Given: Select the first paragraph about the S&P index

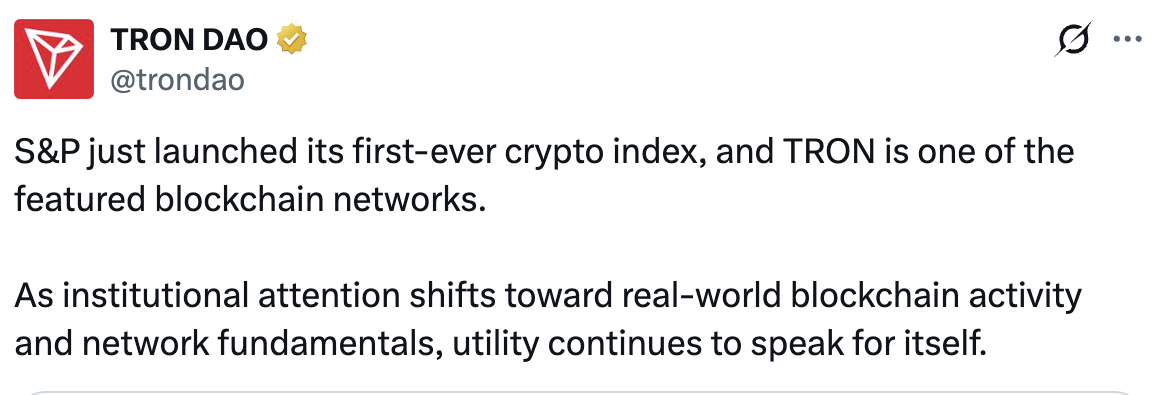Looking at the screenshot, I should [x=544, y=176].
